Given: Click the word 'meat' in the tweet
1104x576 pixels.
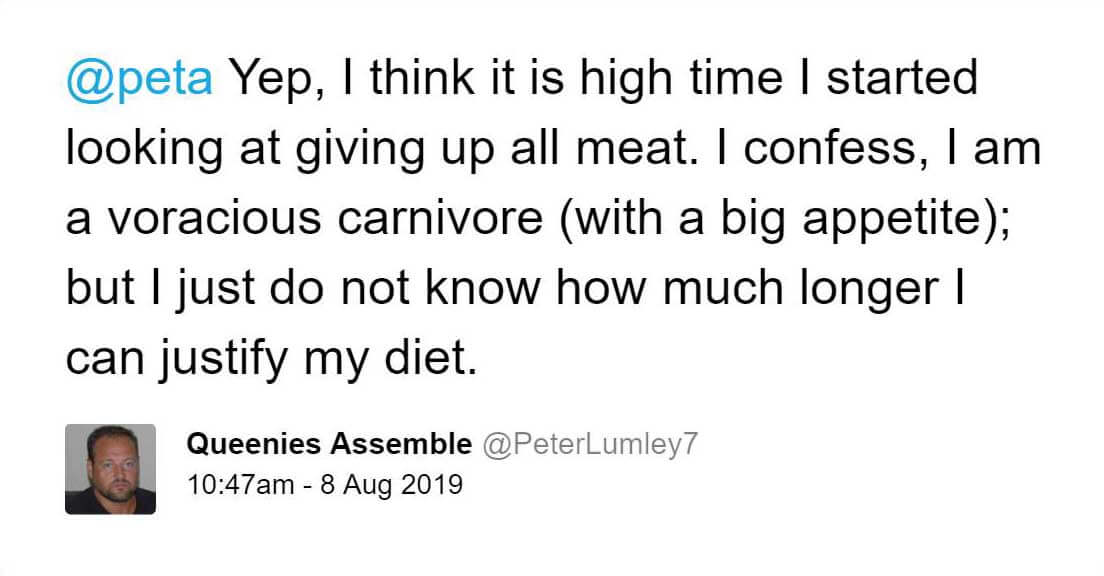Looking at the screenshot, I should click(632, 149).
